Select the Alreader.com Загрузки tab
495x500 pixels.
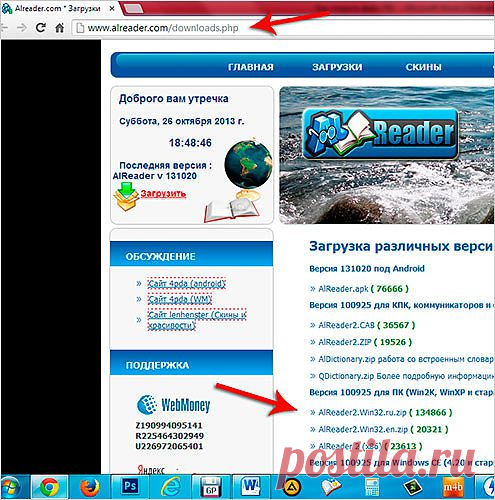(58, 9)
